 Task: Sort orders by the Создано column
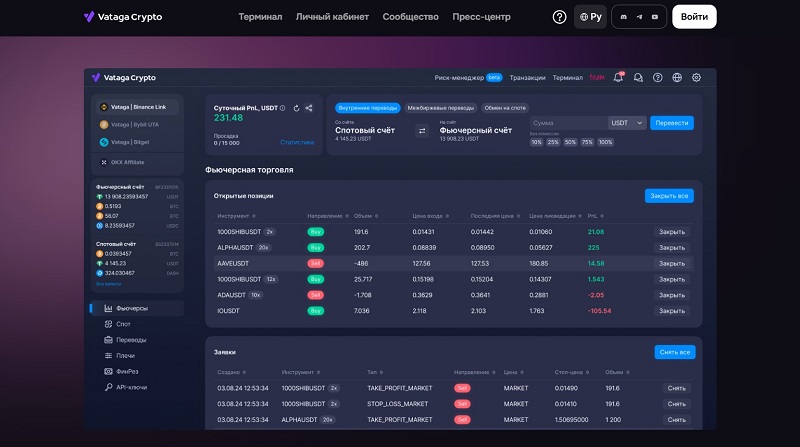click(231, 372)
